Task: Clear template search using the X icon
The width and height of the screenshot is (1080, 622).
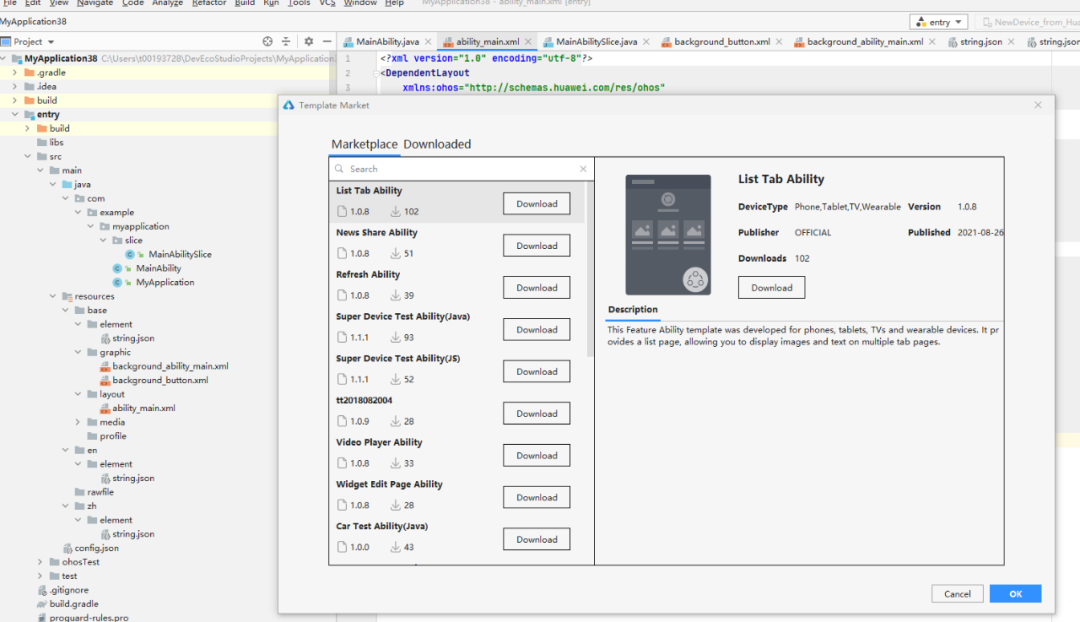Action: click(x=583, y=169)
